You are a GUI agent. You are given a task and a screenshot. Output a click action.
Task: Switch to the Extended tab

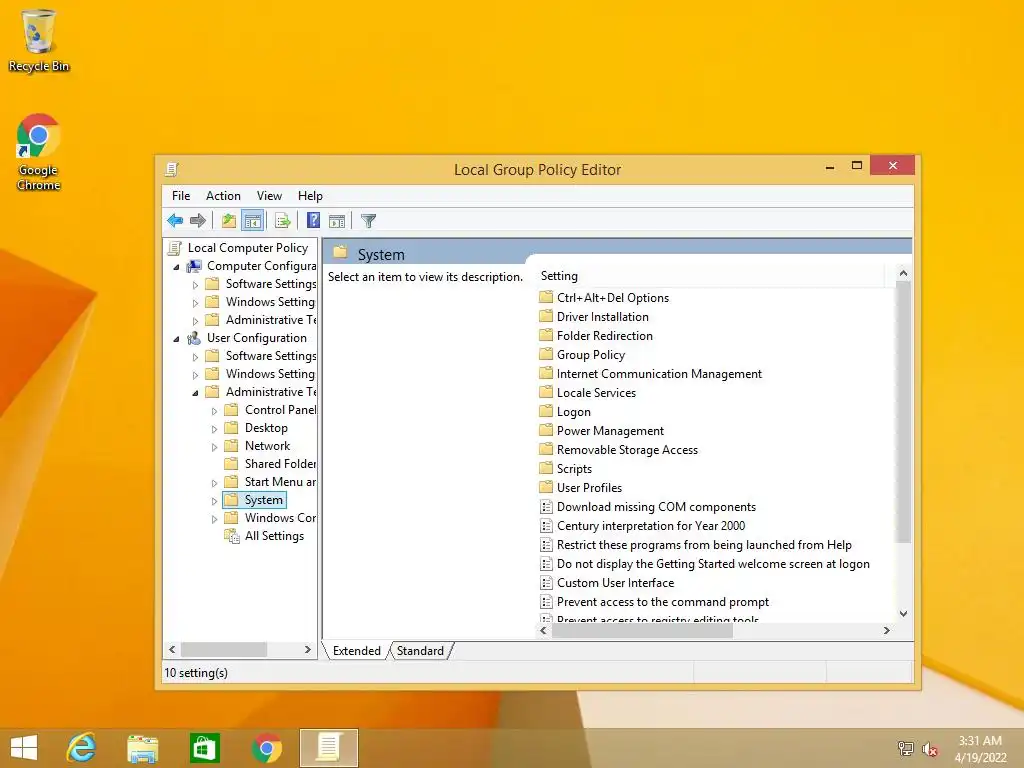[357, 650]
